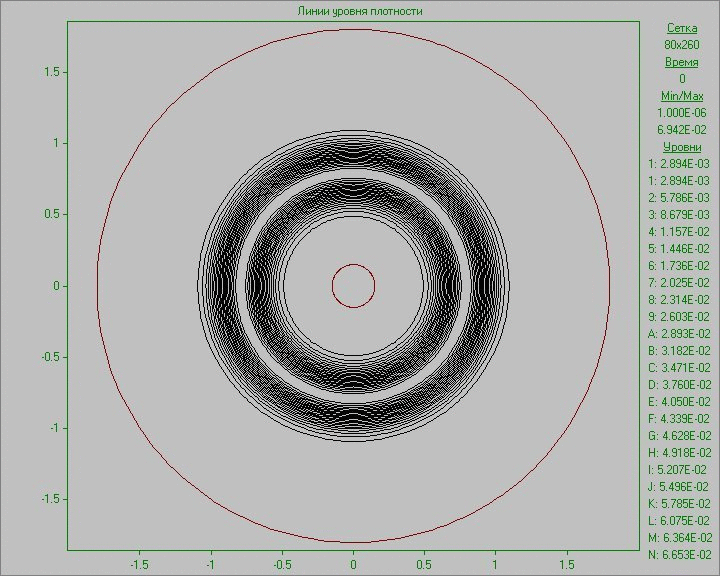Click the maximum value '6.942E-02'
720x576 pixels.
click(x=682, y=130)
